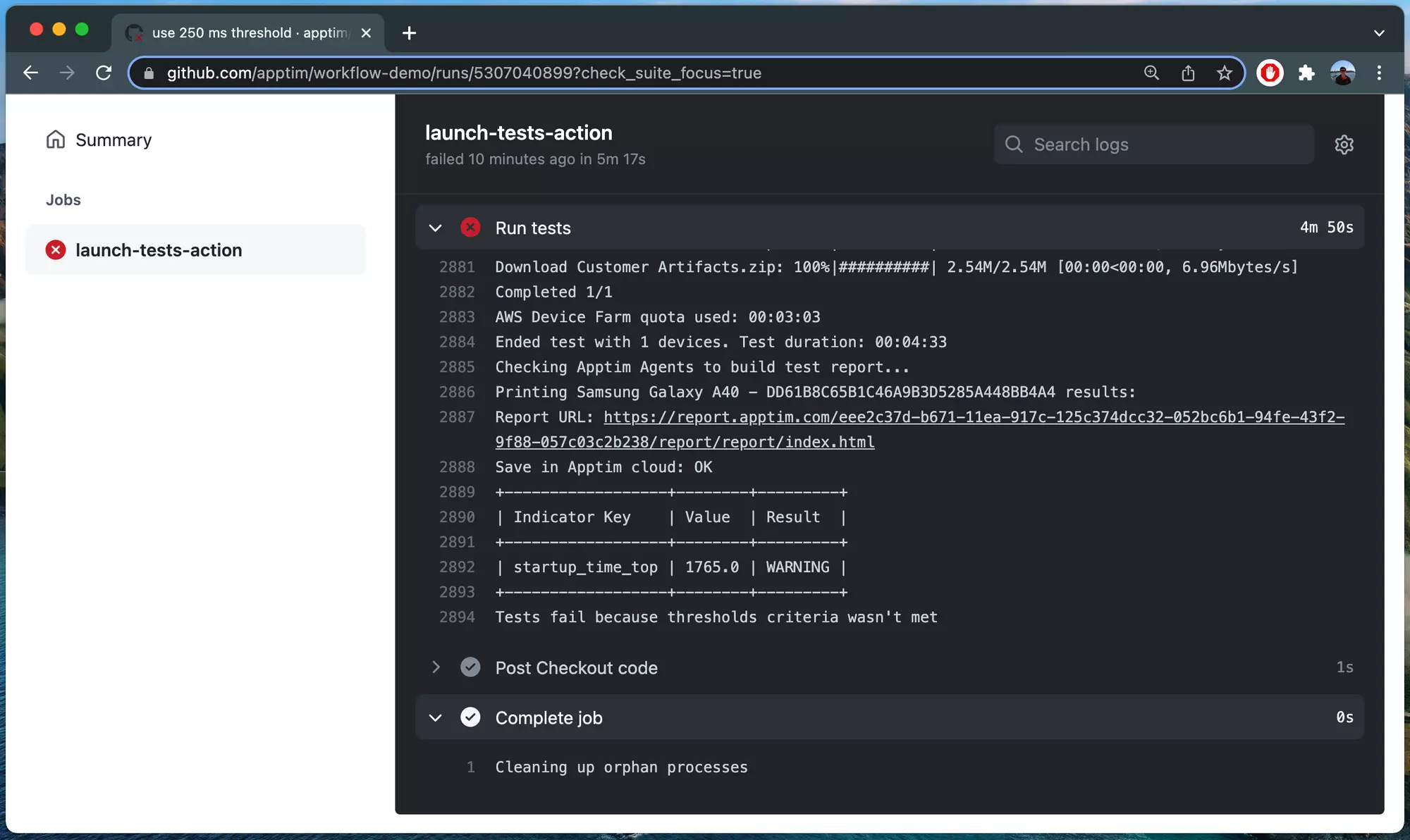Open the workflow logs settings gear

point(1344,144)
